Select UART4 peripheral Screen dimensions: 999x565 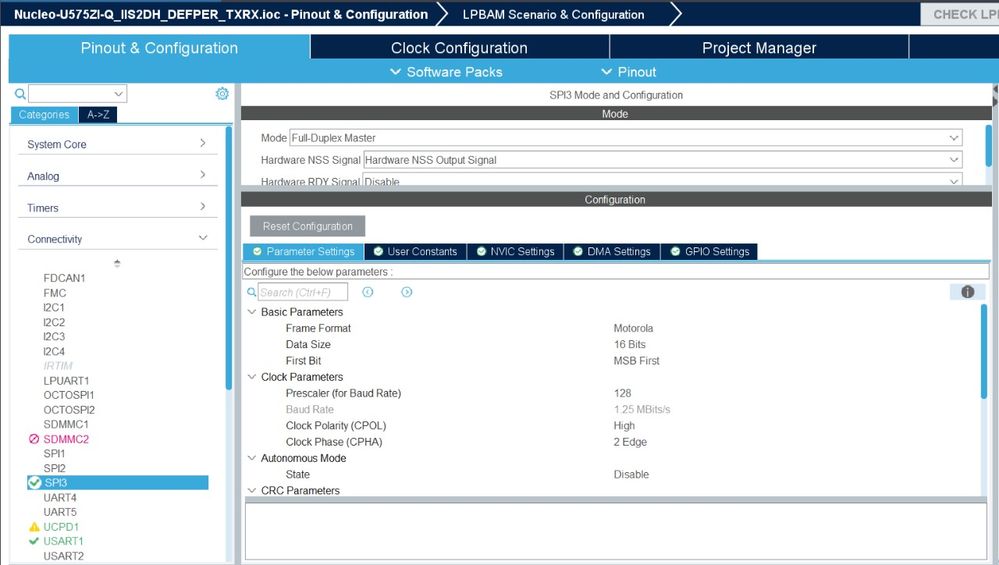click(x=60, y=497)
